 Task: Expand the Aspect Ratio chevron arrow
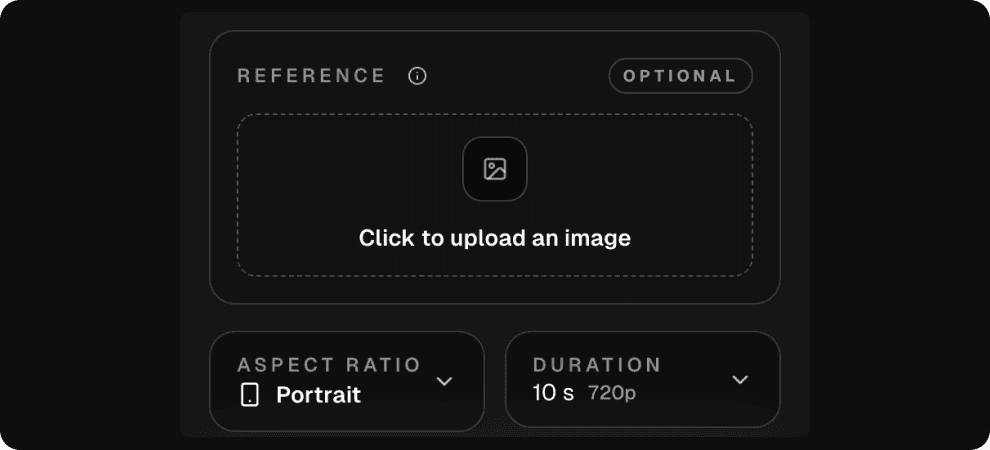(445, 381)
